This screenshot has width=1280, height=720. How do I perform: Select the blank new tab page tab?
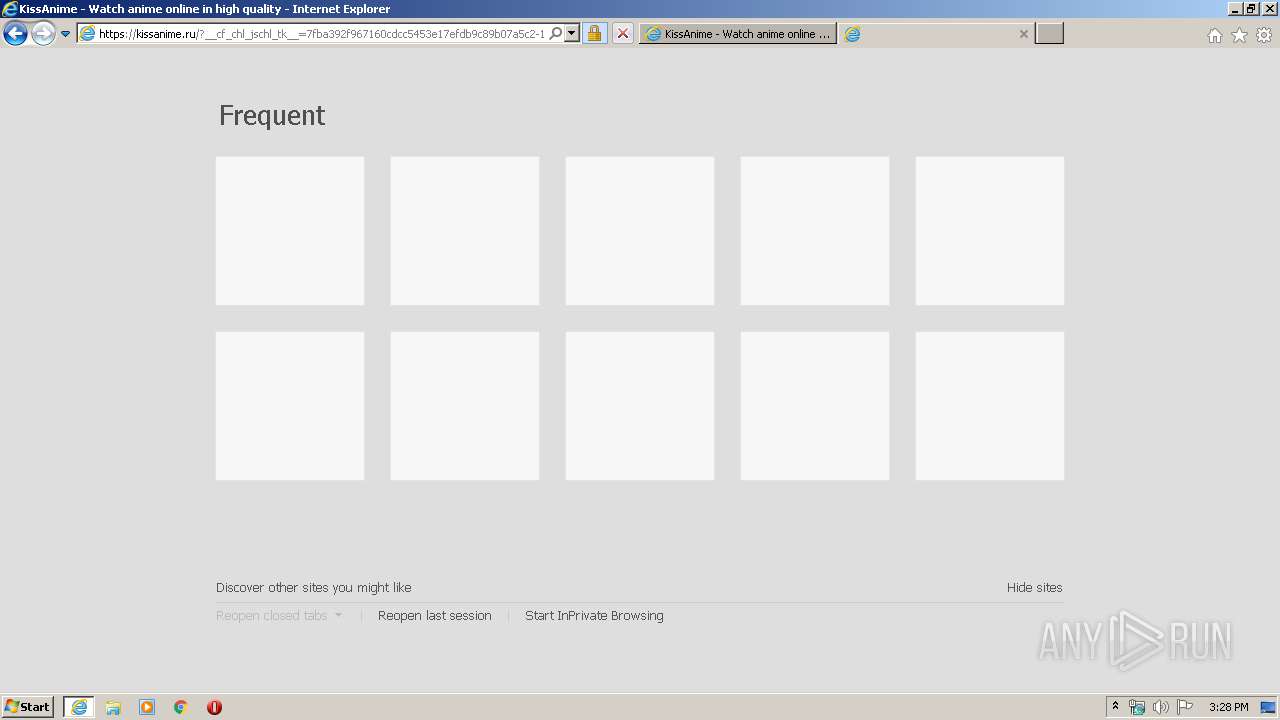[937, 34]
